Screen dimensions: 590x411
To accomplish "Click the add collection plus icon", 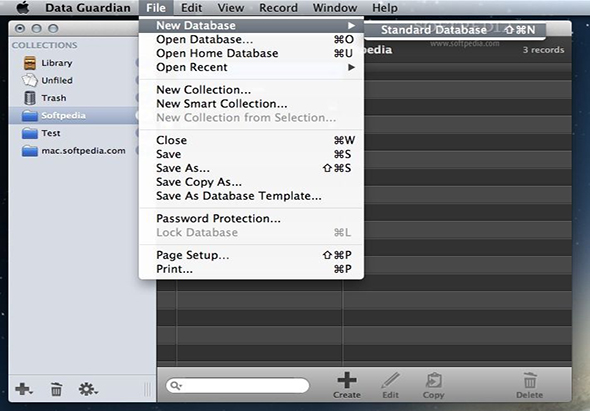I will 23,388.
